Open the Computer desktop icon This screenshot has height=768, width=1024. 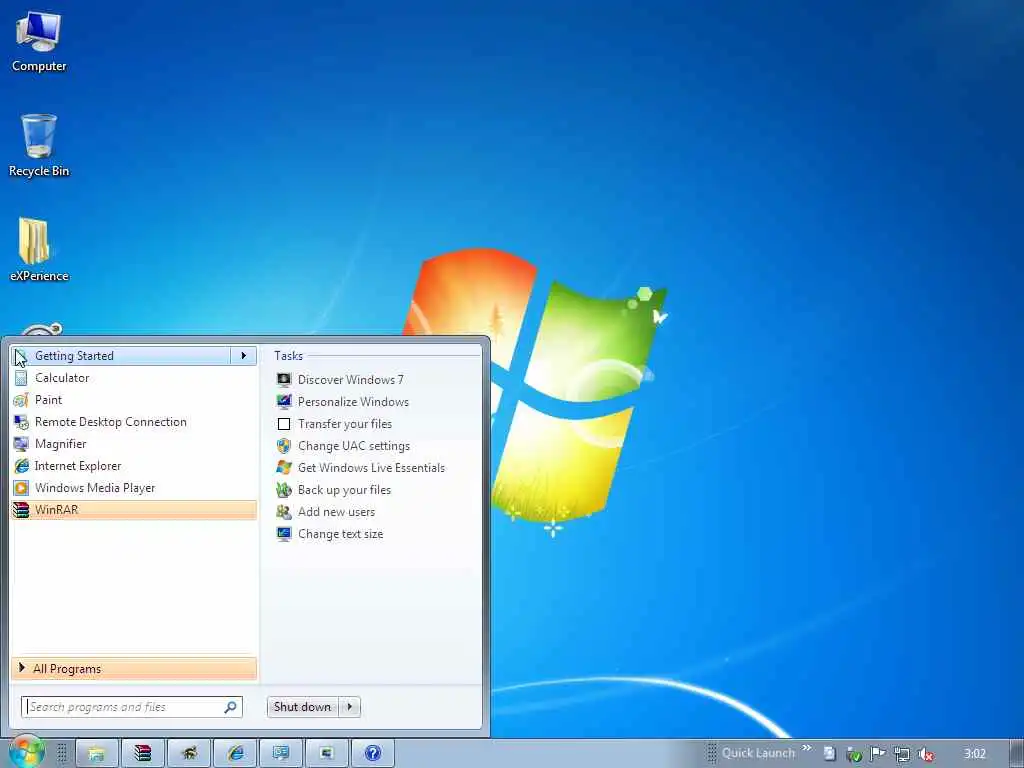point(39,42)
